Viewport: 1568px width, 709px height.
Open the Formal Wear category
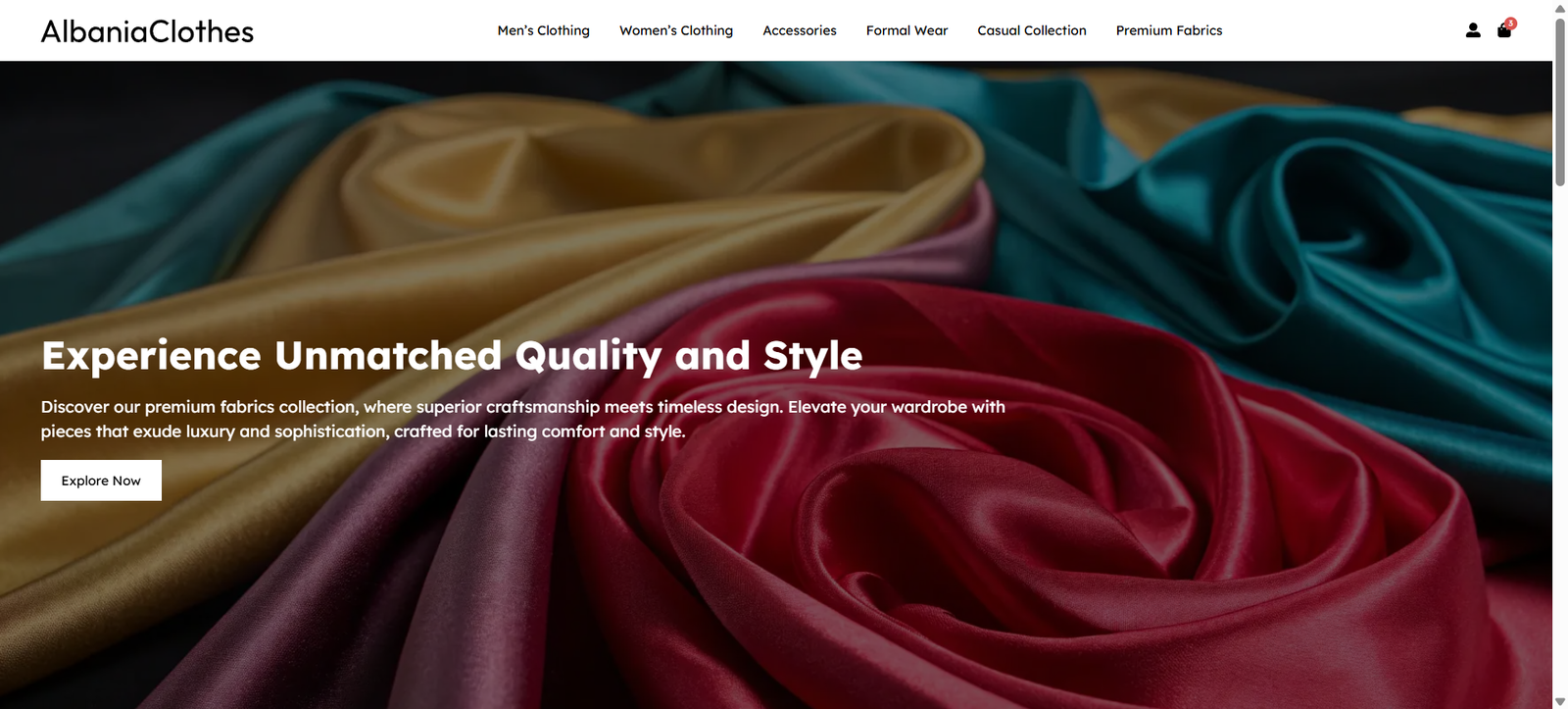907,30
